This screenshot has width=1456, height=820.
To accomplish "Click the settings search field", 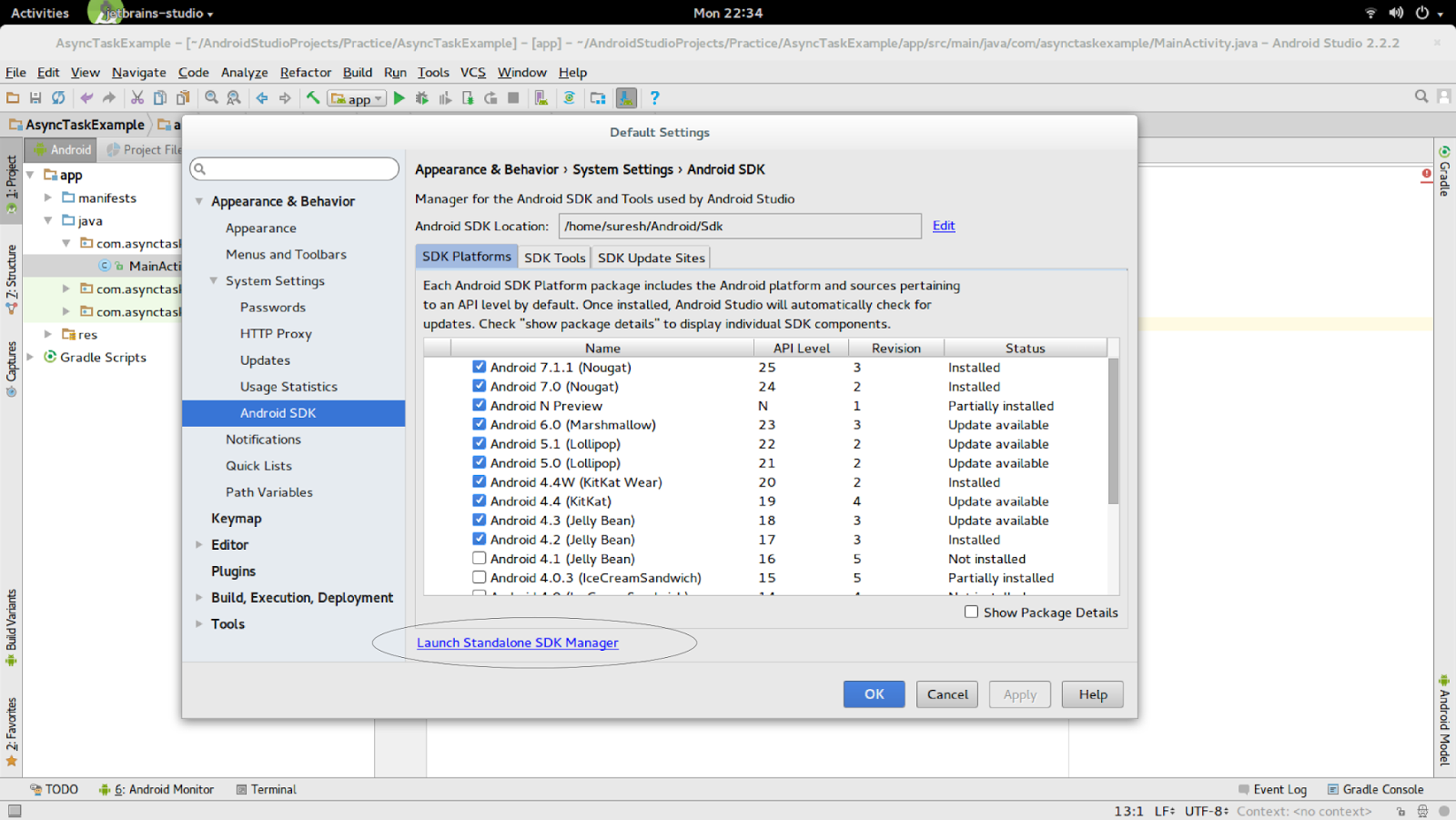I will tap(293, 168).
